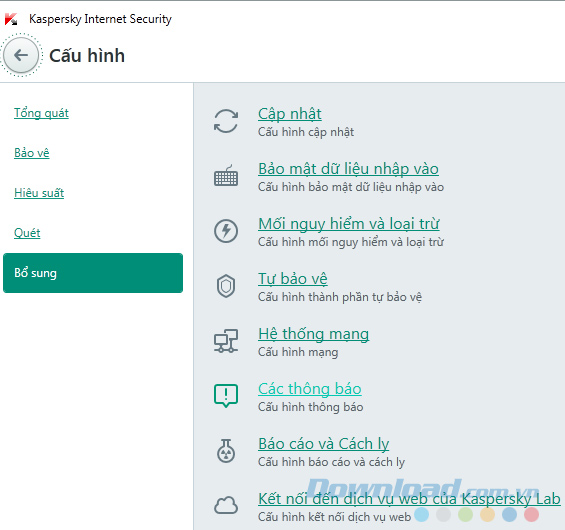
Task: Open Mối nguy hiểm và loại trừ
Action: 349,224
